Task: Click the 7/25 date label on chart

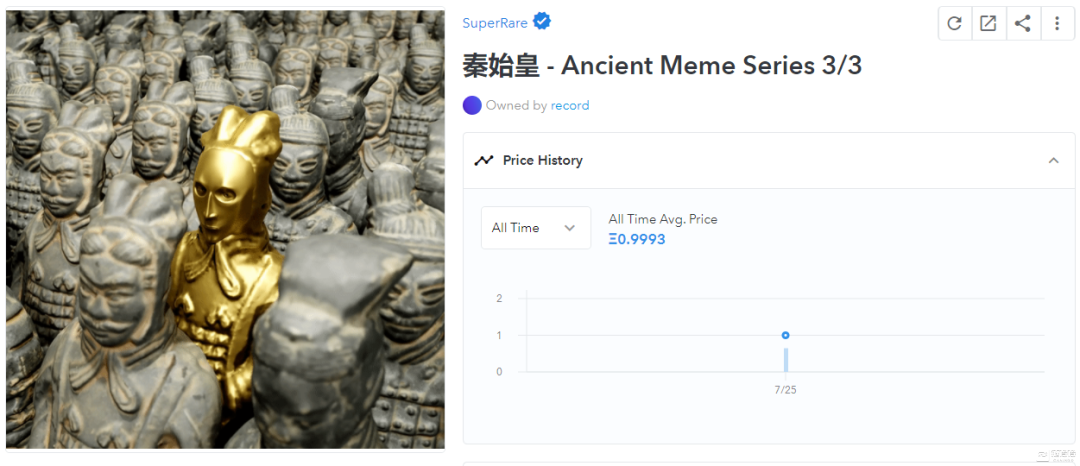Action: point(785,390)
